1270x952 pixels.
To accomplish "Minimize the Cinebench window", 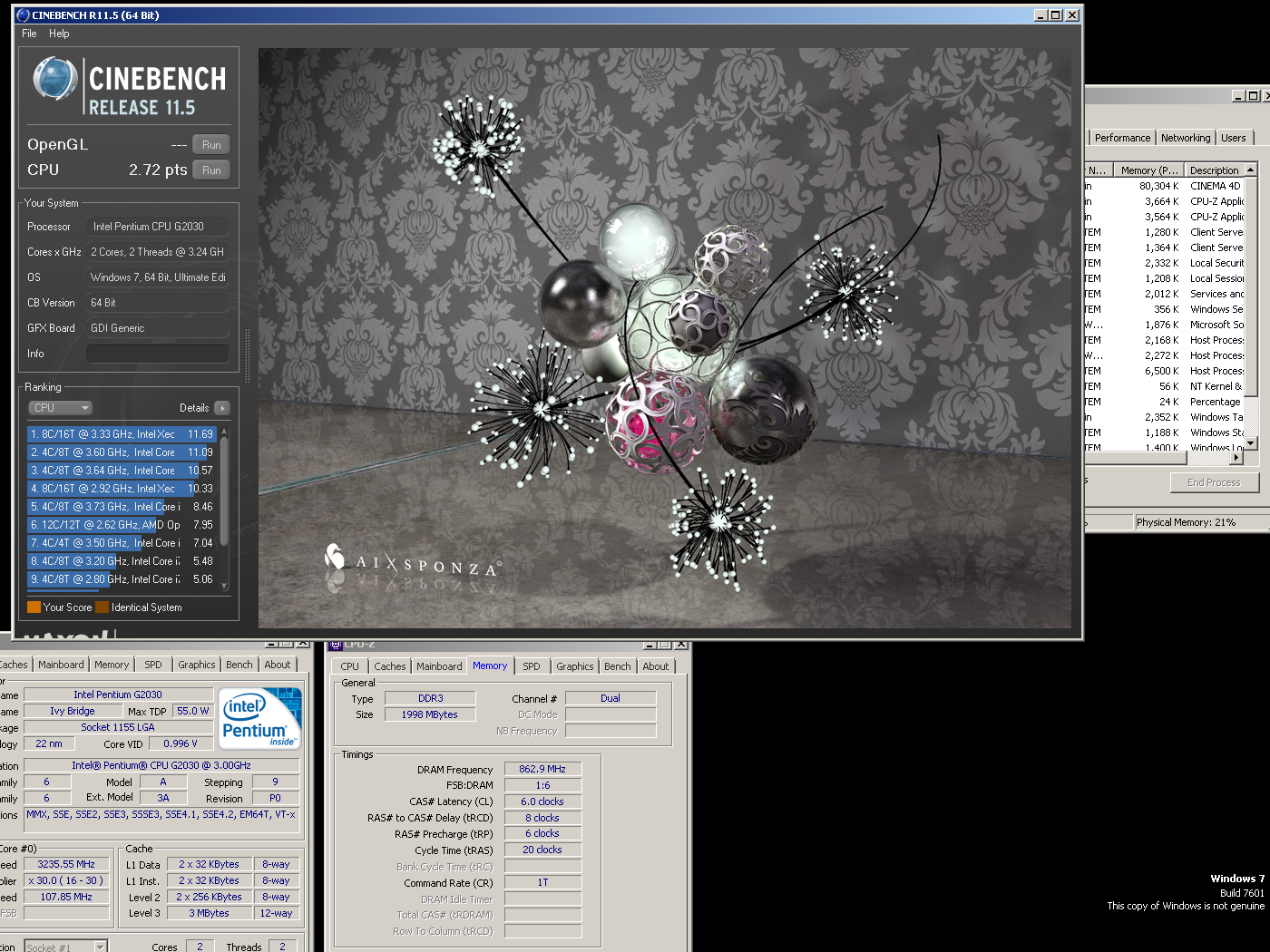I will (1041, 15).
